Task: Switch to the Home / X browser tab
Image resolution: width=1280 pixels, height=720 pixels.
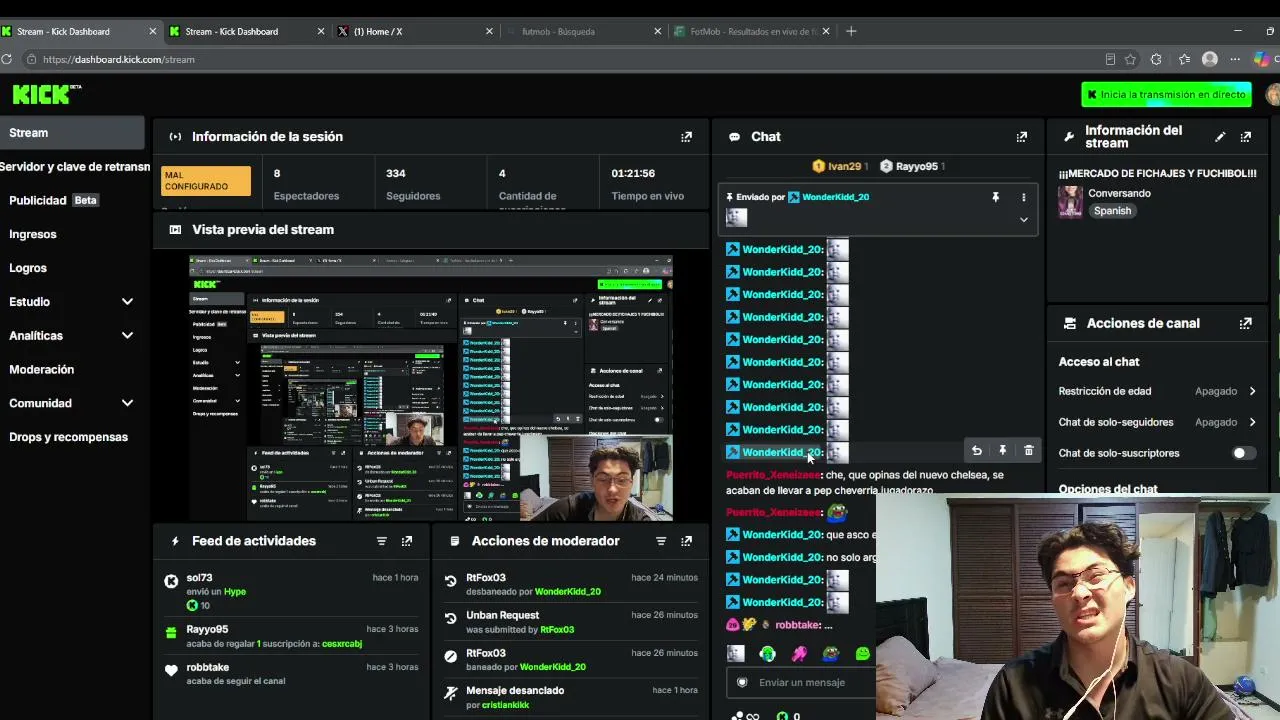Action: pos(415,31)
